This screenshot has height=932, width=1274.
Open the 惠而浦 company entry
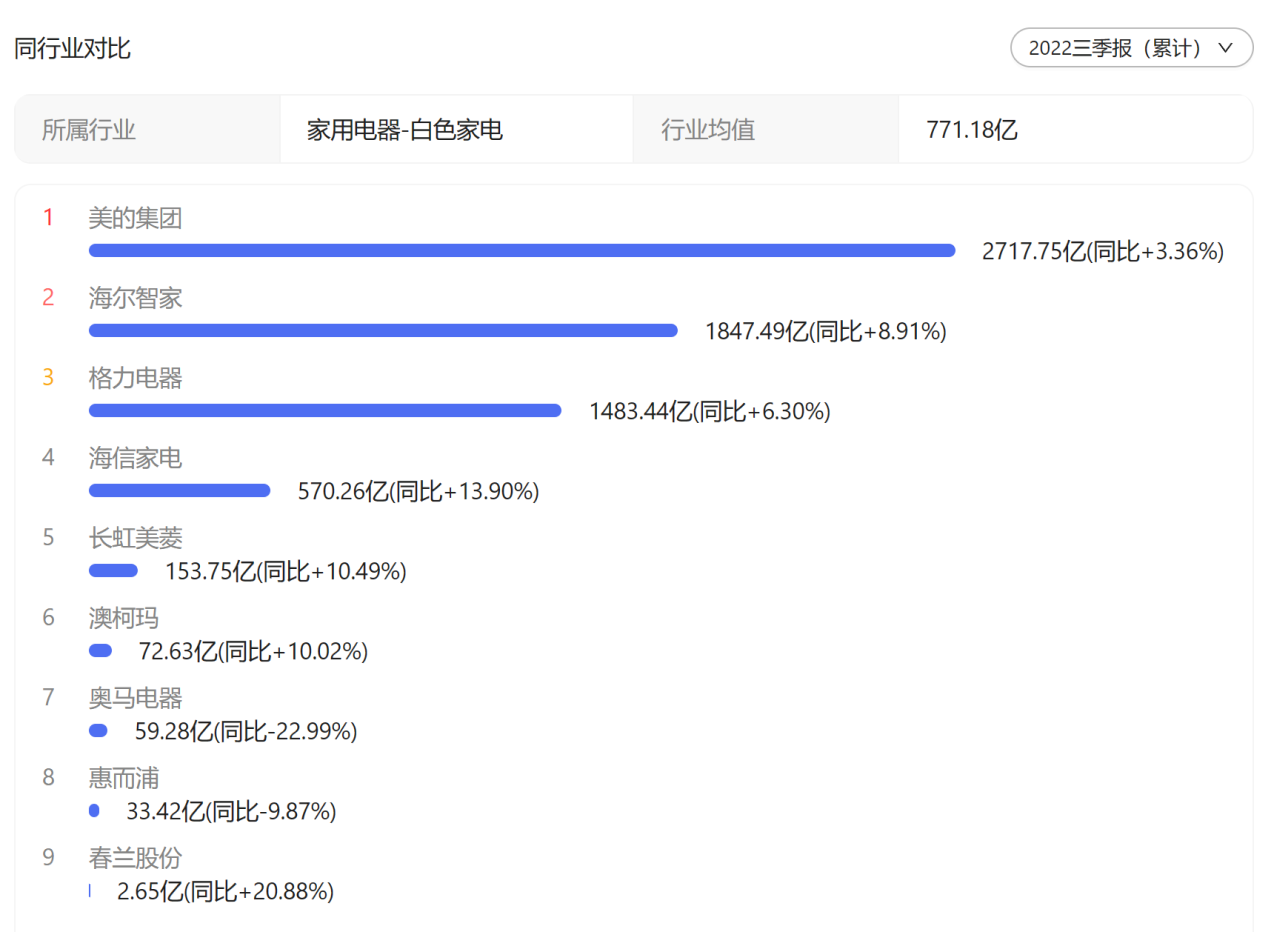point(123,778)
